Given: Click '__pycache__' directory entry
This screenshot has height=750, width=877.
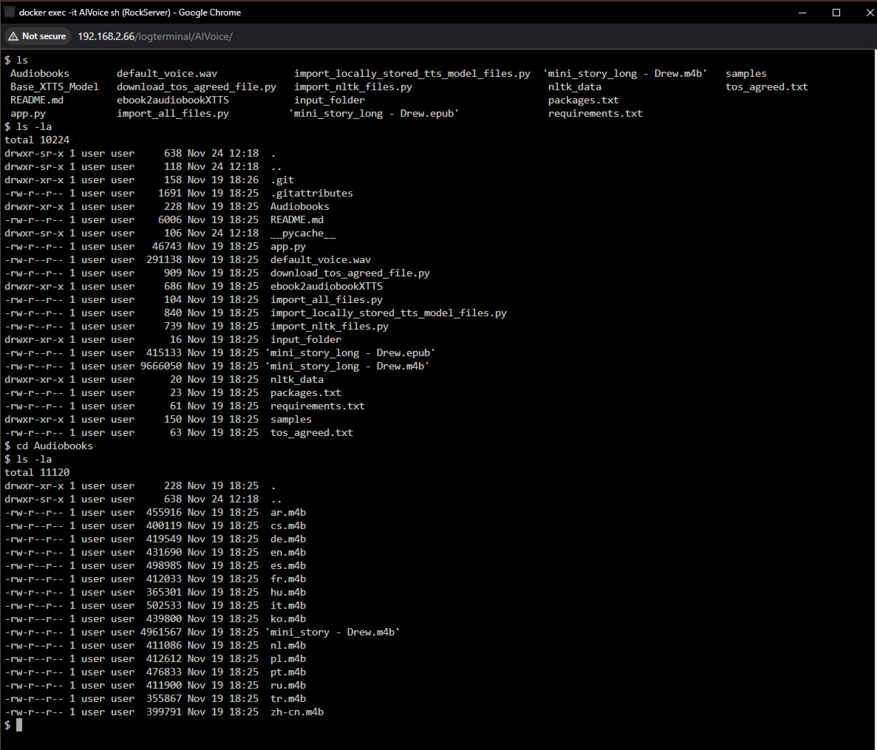Looking at the screenshot, I should (x=303, y=233).
